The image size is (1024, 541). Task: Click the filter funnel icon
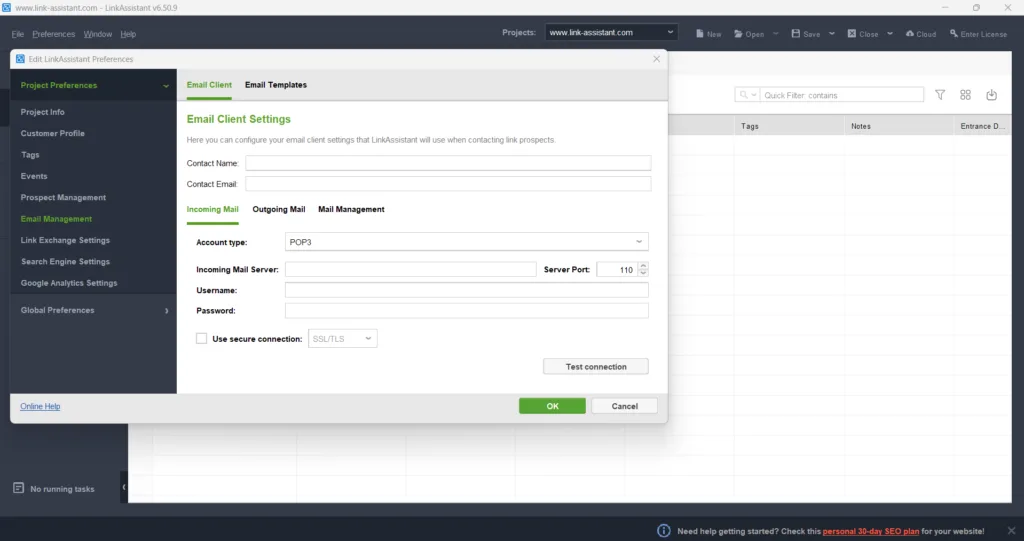[940, 95]
